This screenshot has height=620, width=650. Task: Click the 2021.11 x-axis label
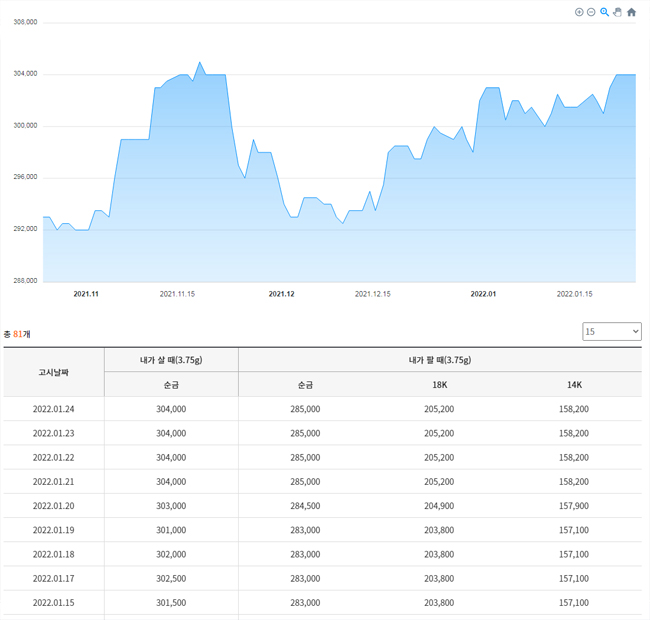[x=86, y=294]
